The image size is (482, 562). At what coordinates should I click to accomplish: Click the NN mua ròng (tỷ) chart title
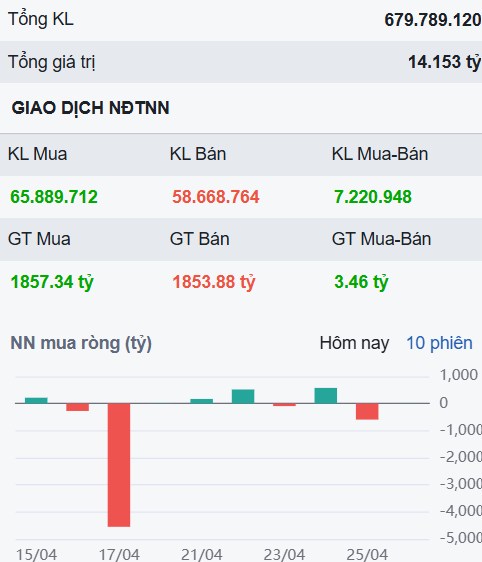pos(81,343)
